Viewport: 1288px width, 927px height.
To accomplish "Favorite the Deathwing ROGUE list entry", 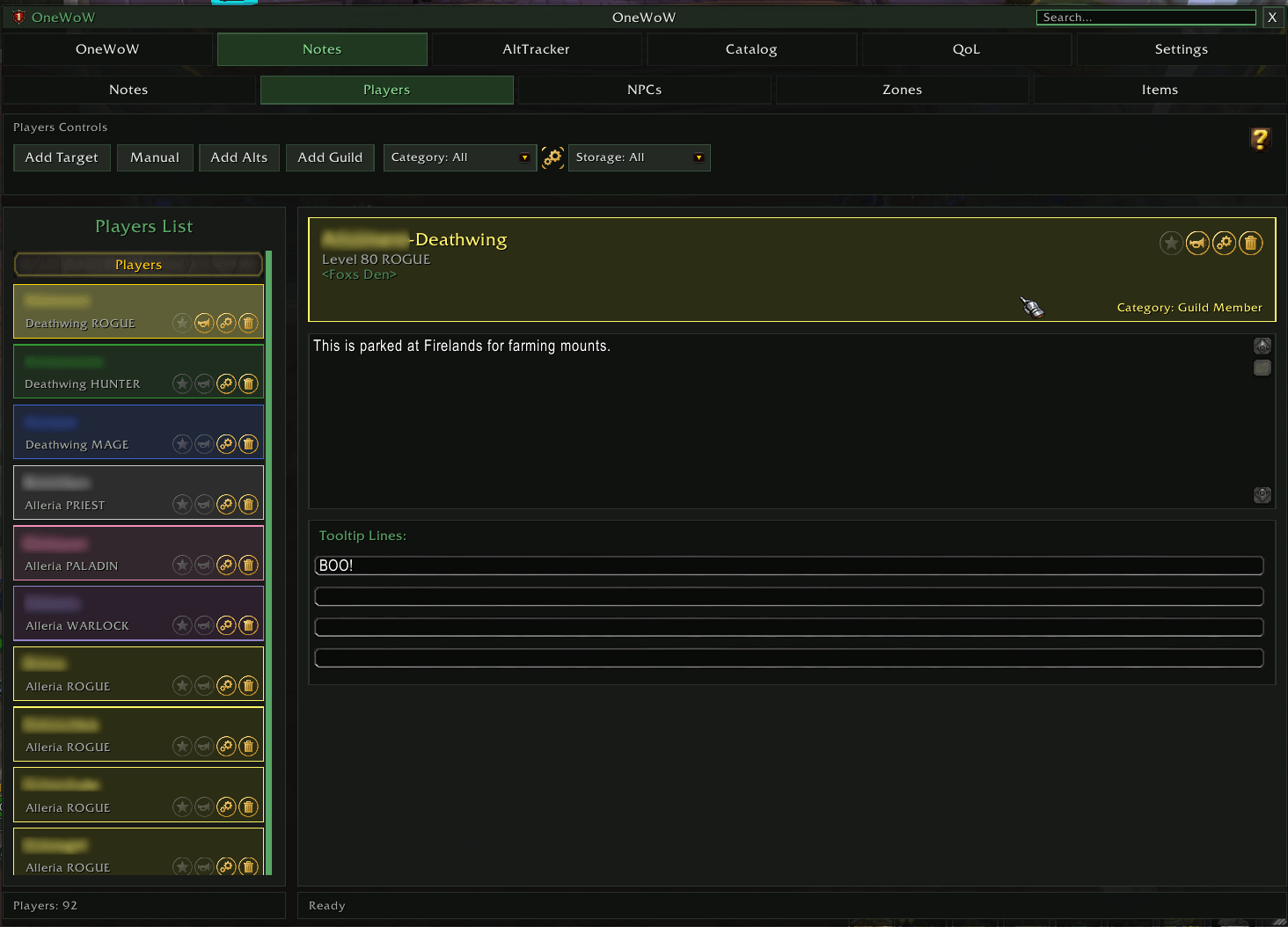I will tap(182, 323).
